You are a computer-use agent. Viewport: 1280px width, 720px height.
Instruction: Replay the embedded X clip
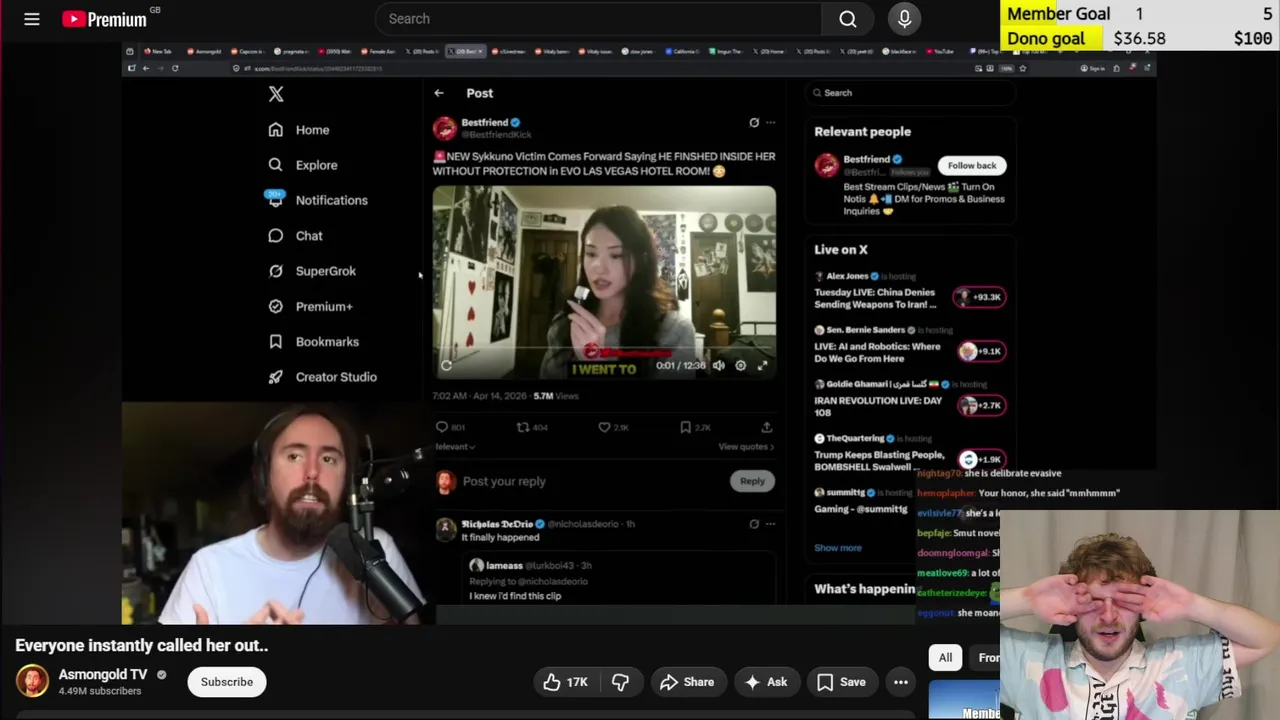click(446, 366)
